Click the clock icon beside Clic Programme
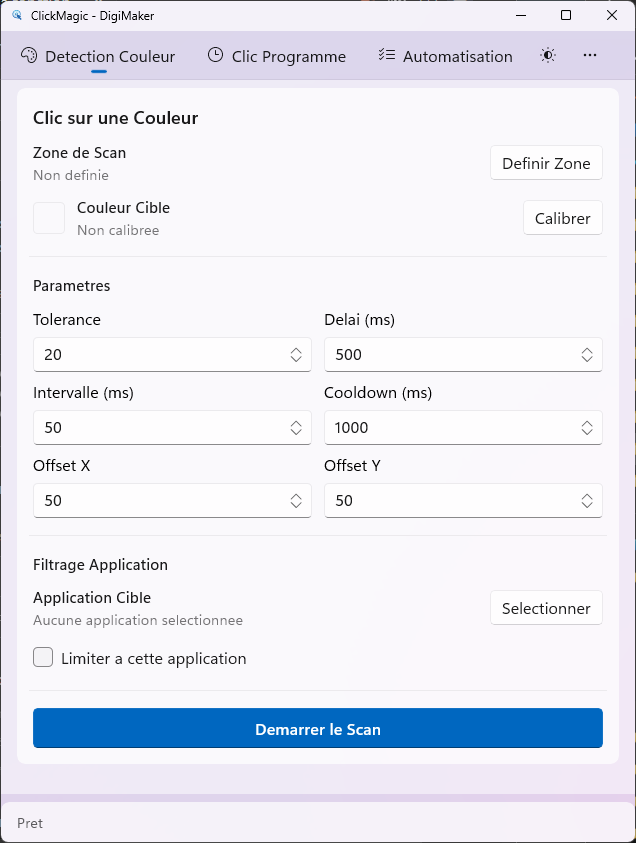Image resolution: width=636 pixels, height=843 pixels. pos(216,57)
